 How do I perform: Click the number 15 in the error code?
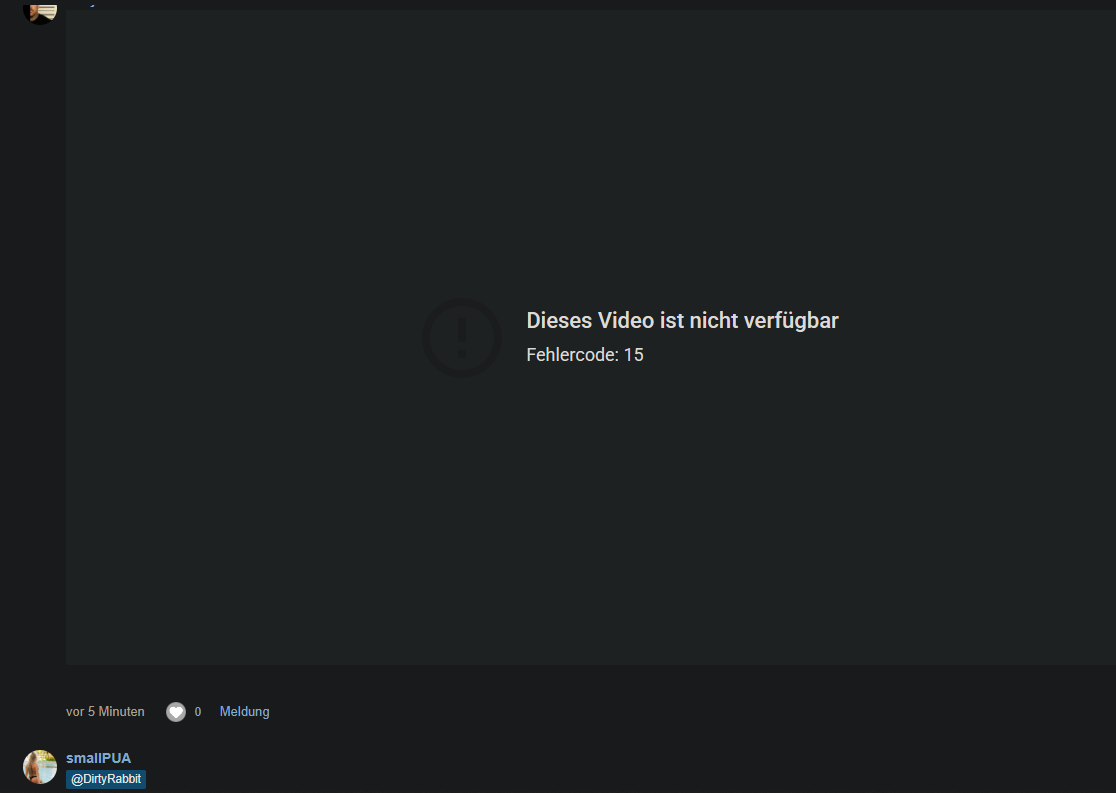click(633, 355)
